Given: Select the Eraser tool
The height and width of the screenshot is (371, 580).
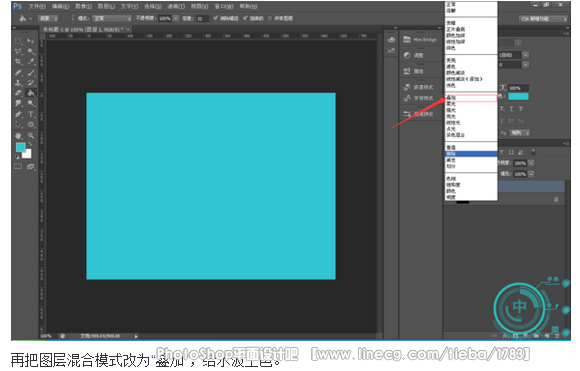Looking at the screenshot, I should coord(18,93).
